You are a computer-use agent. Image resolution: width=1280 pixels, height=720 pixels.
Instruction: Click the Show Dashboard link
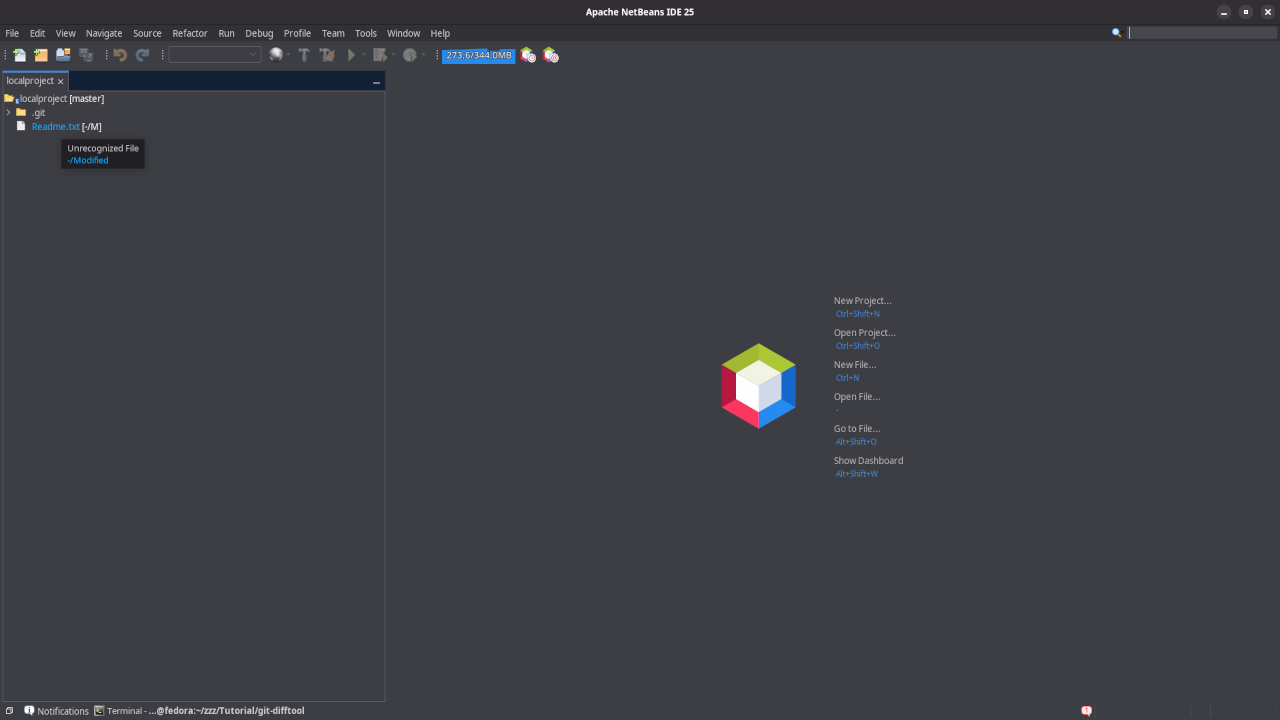[868, 460]
